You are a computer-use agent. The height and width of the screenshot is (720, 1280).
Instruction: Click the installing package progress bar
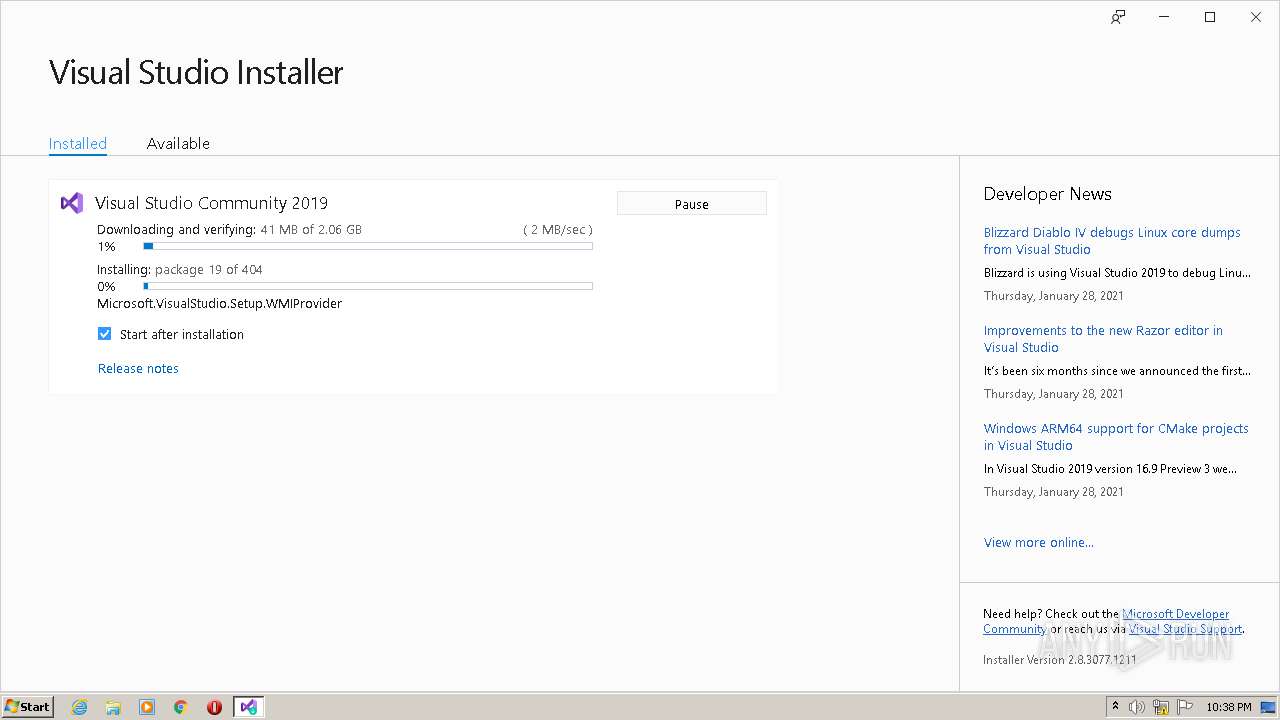point(368,286)
